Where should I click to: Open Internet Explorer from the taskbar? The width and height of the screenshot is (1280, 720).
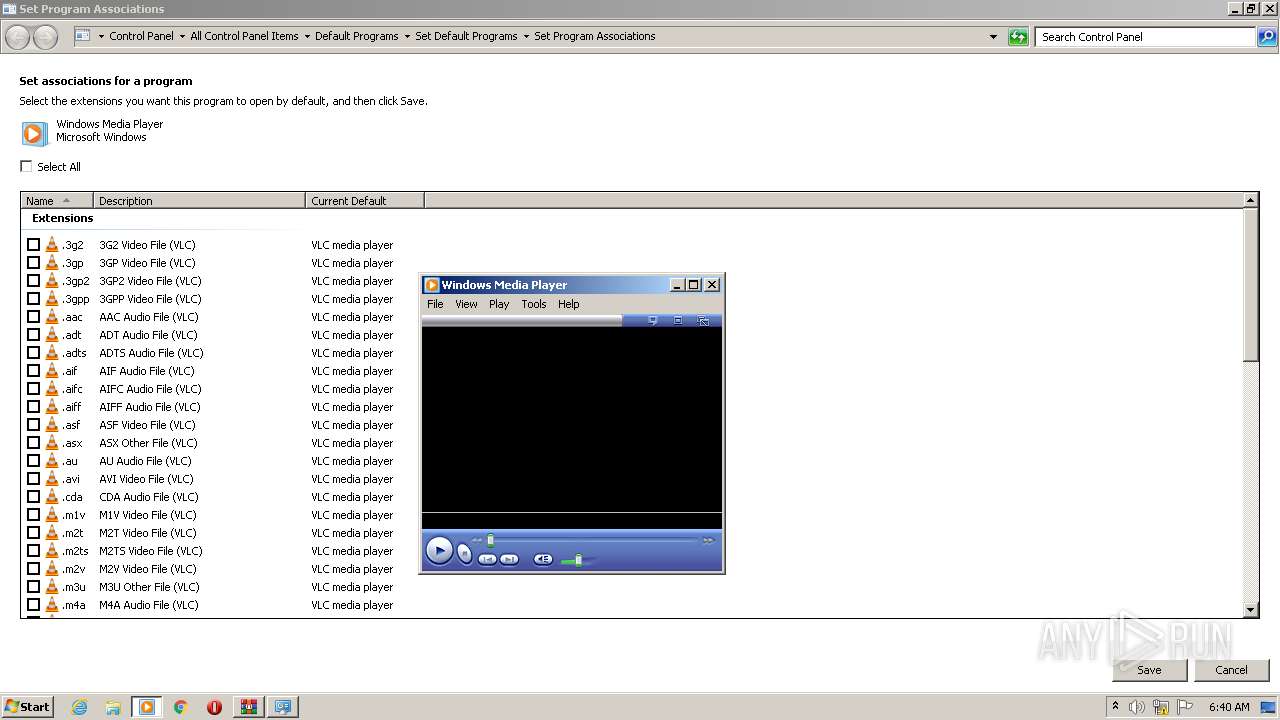tap(79, 707)
